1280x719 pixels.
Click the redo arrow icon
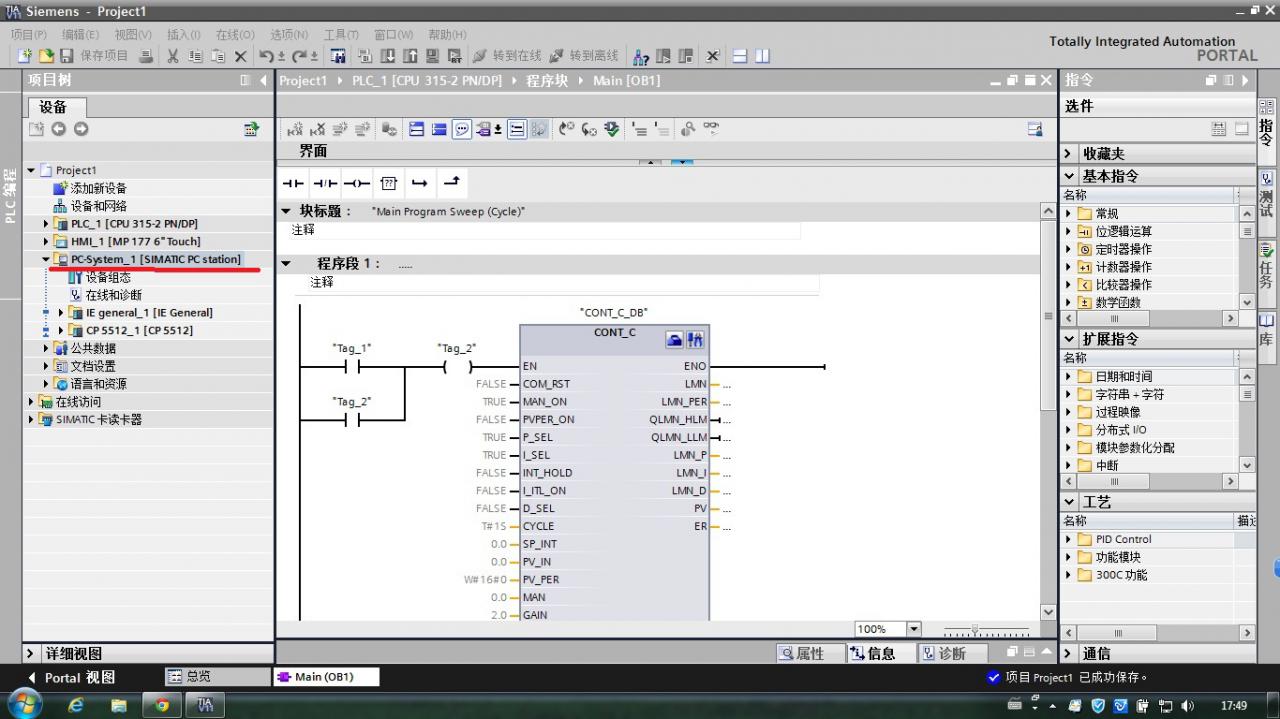click(300, 56)
